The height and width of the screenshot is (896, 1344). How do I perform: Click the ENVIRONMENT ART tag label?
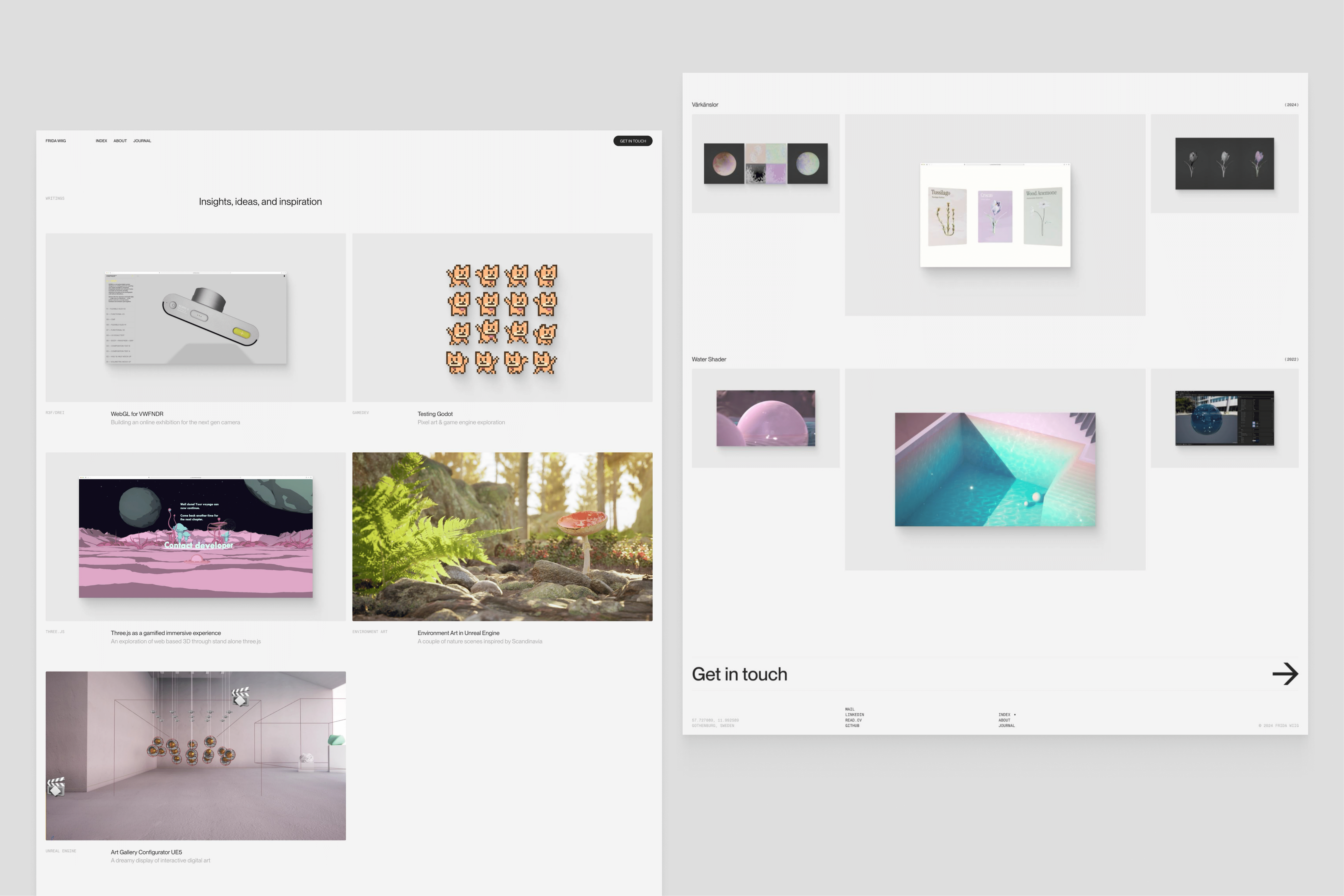(370, 632)
